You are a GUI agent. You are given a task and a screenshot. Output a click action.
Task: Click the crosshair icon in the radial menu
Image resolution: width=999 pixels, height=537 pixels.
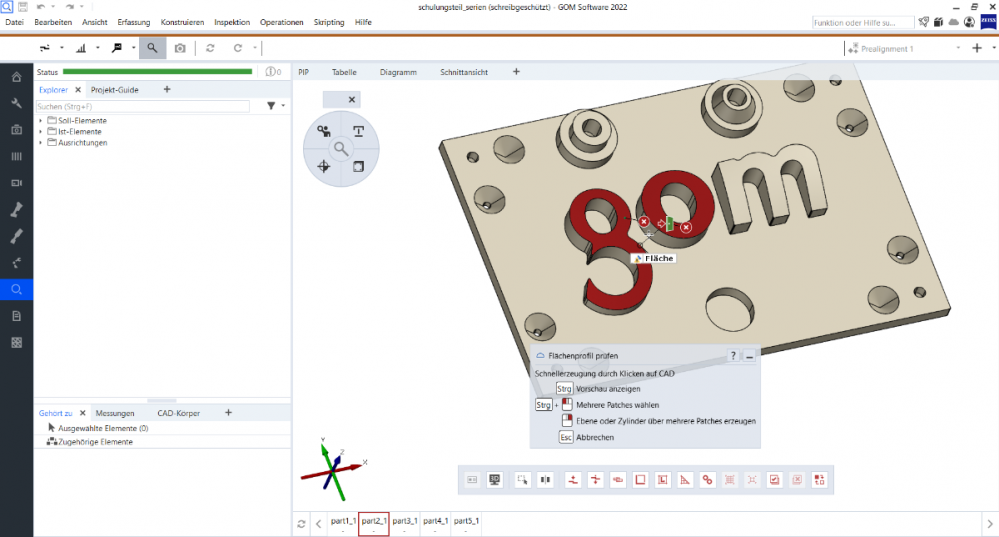tap(324, 166)
